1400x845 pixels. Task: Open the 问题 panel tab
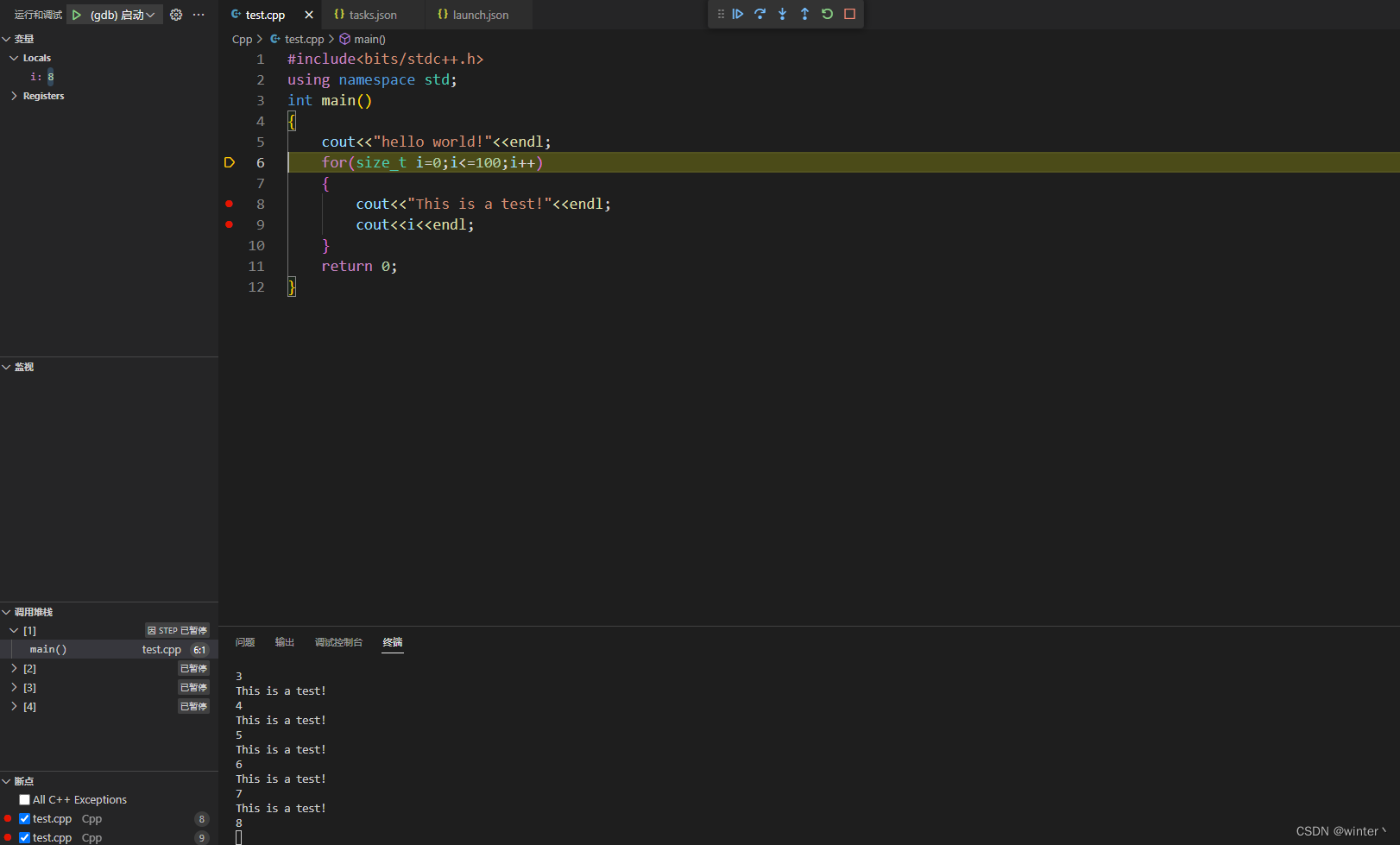pyautogui.click(x=245, y=642)
